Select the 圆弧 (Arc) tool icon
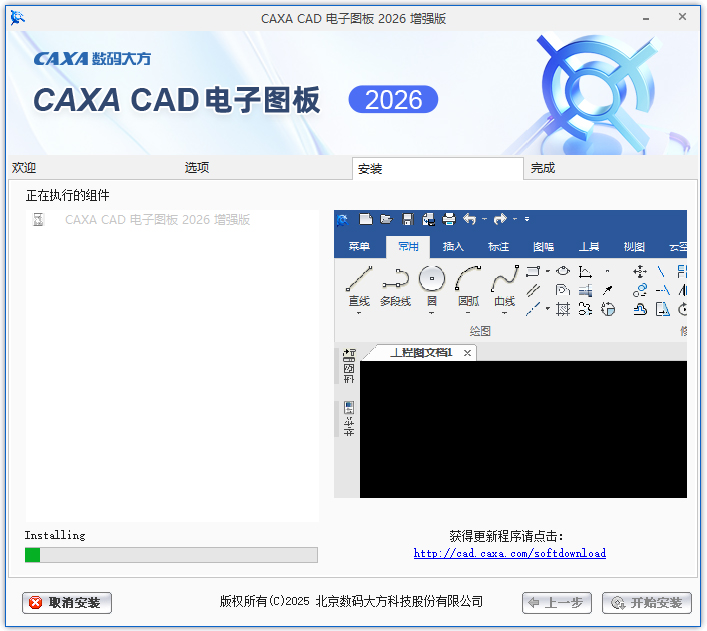The image size is (707, 631). (x=468, y=279)
